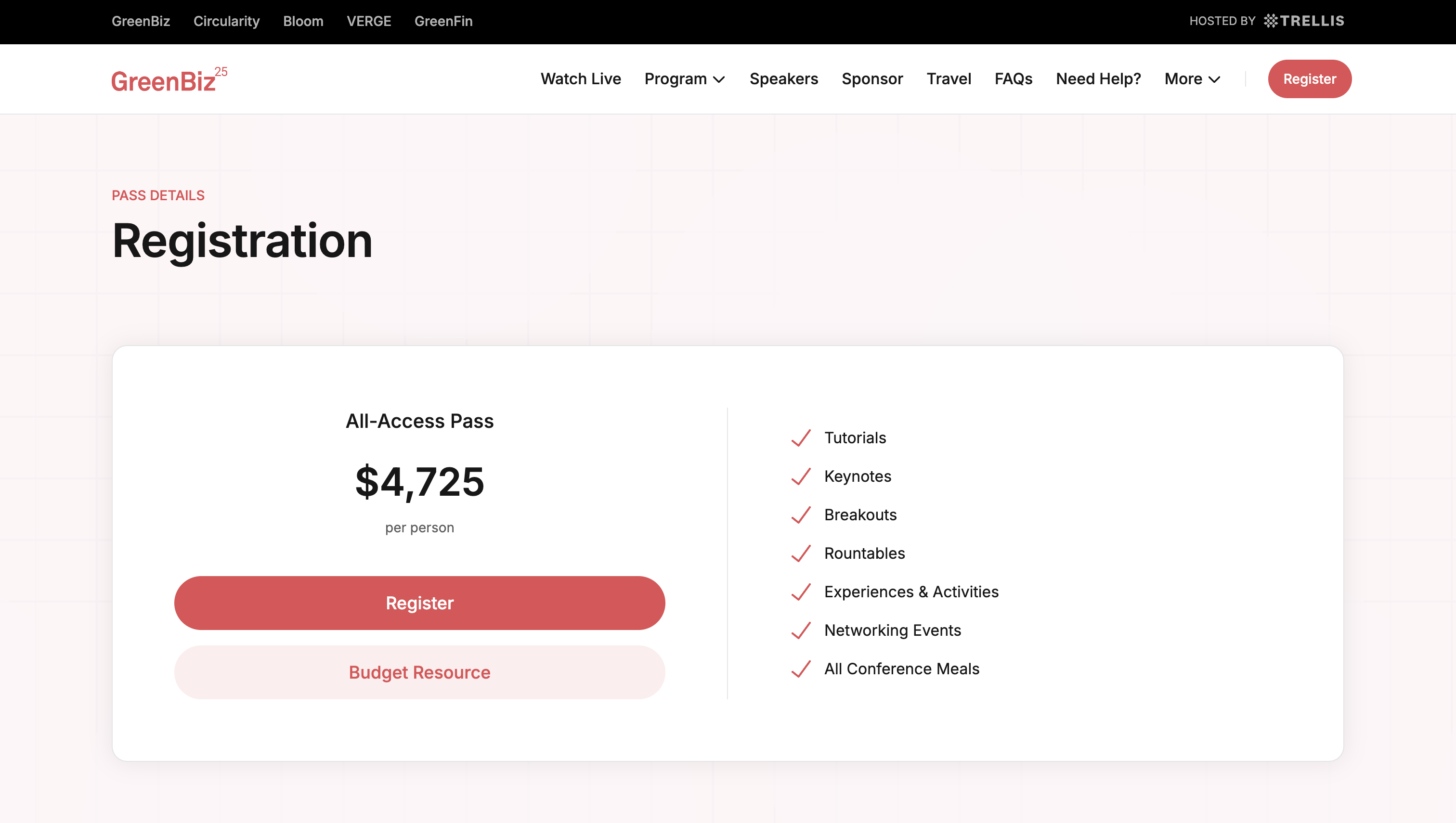This screenshot has width=1456, height=823.
Task: Visit the GreenFin event link
Action: tap(443, 21)
